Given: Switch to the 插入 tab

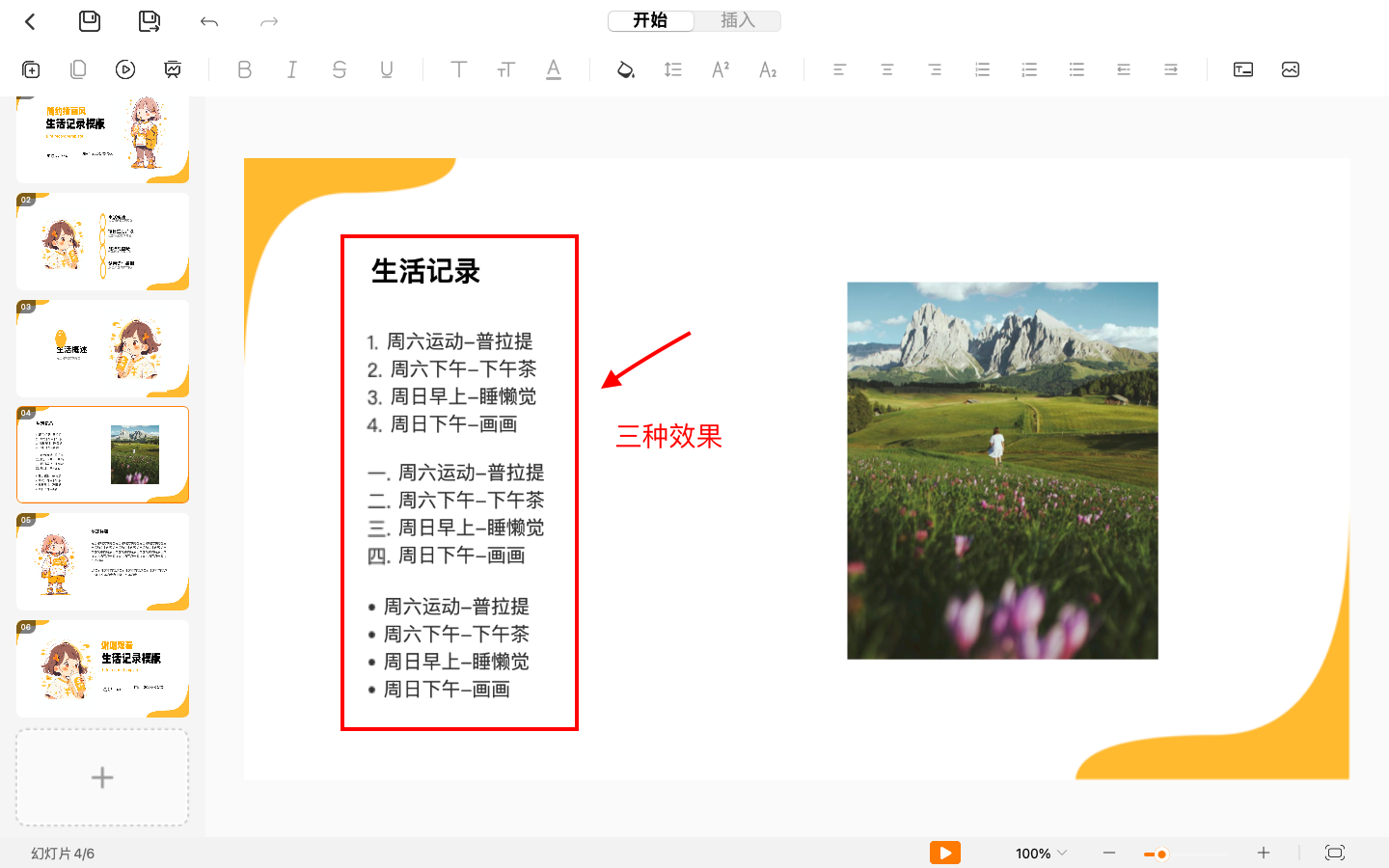Looking at the screenshot, I should tap(738, 20).
